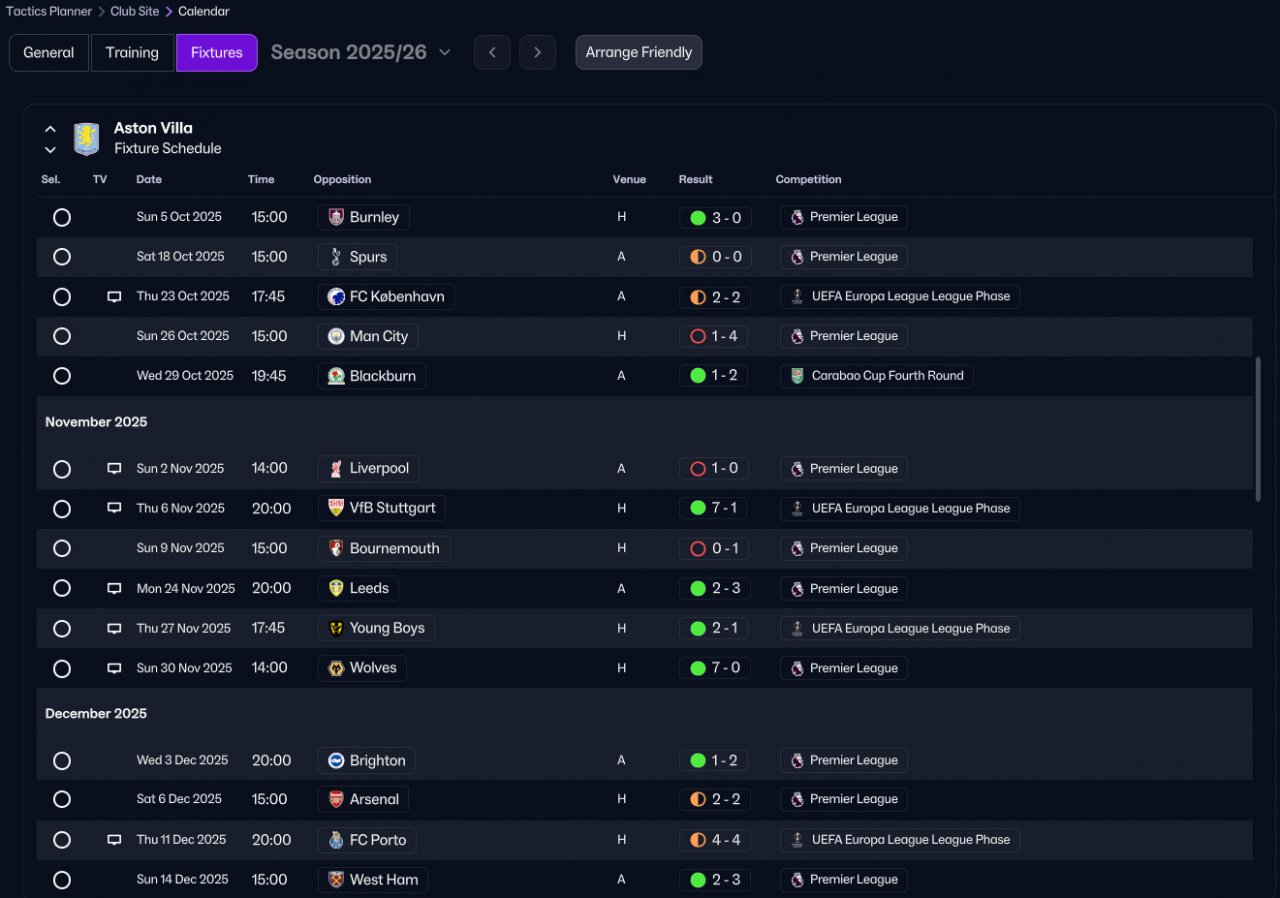
Task: Click the TV icon on the Wolves fixture
Action: [114, 668]
